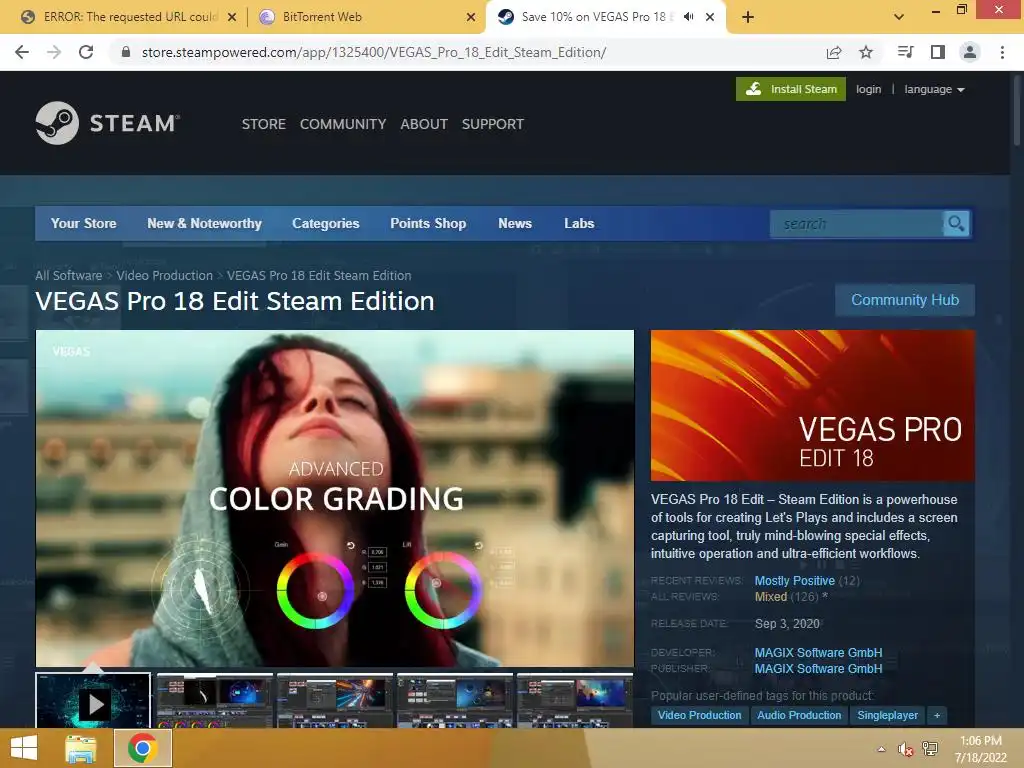Open the ABOUT menu
Viewport: 1024px width, 768px height.
tap(424, 124)
